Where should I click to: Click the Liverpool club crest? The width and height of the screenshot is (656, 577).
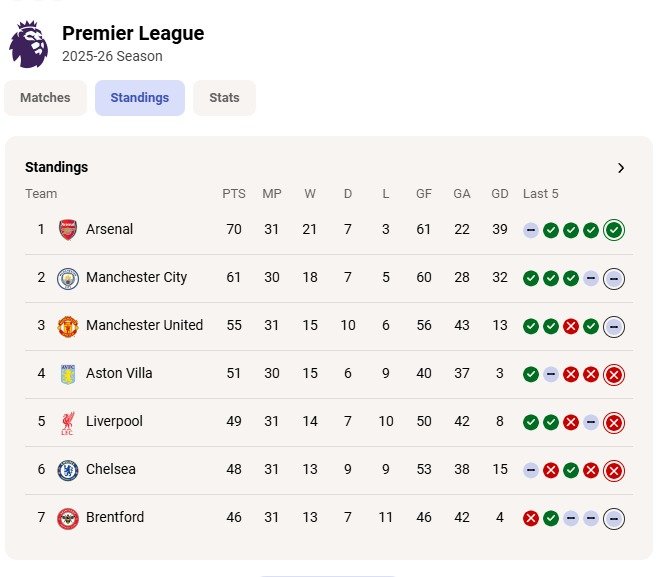[67, 422]
